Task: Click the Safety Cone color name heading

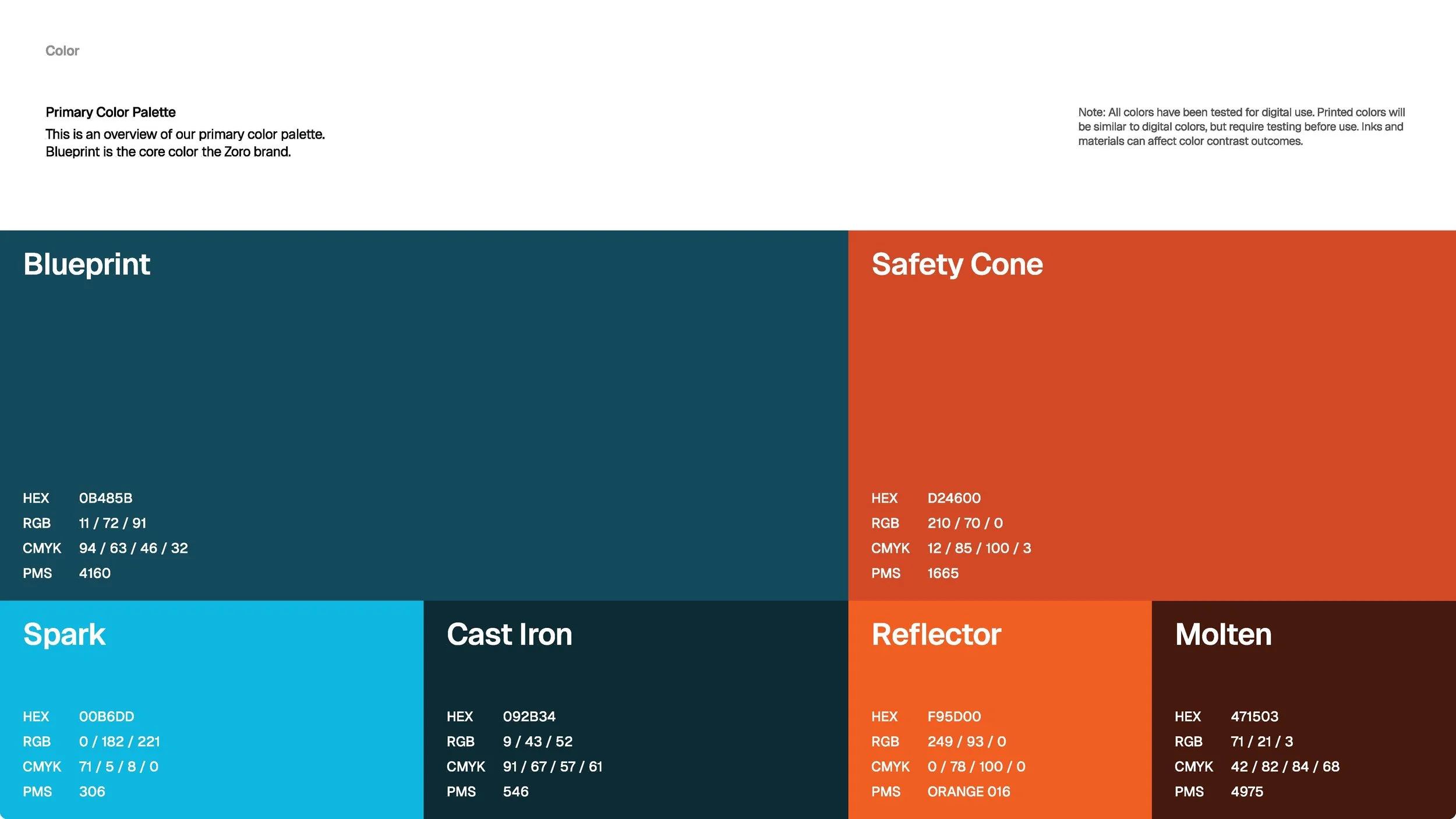Action: [957, 264]
